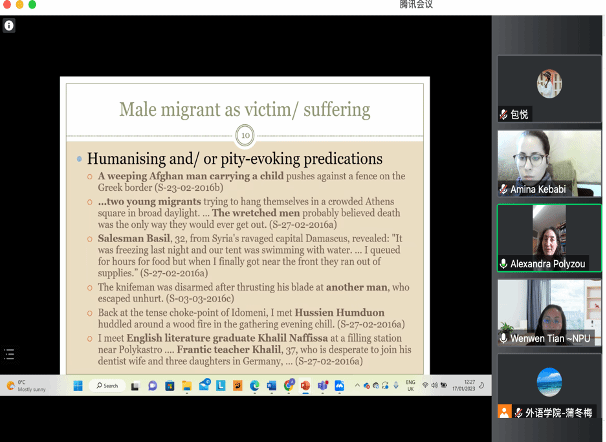Select Alexandra Polyzou's video thumbnail
The width and height of the screenshot is (606, 442).
549,237
